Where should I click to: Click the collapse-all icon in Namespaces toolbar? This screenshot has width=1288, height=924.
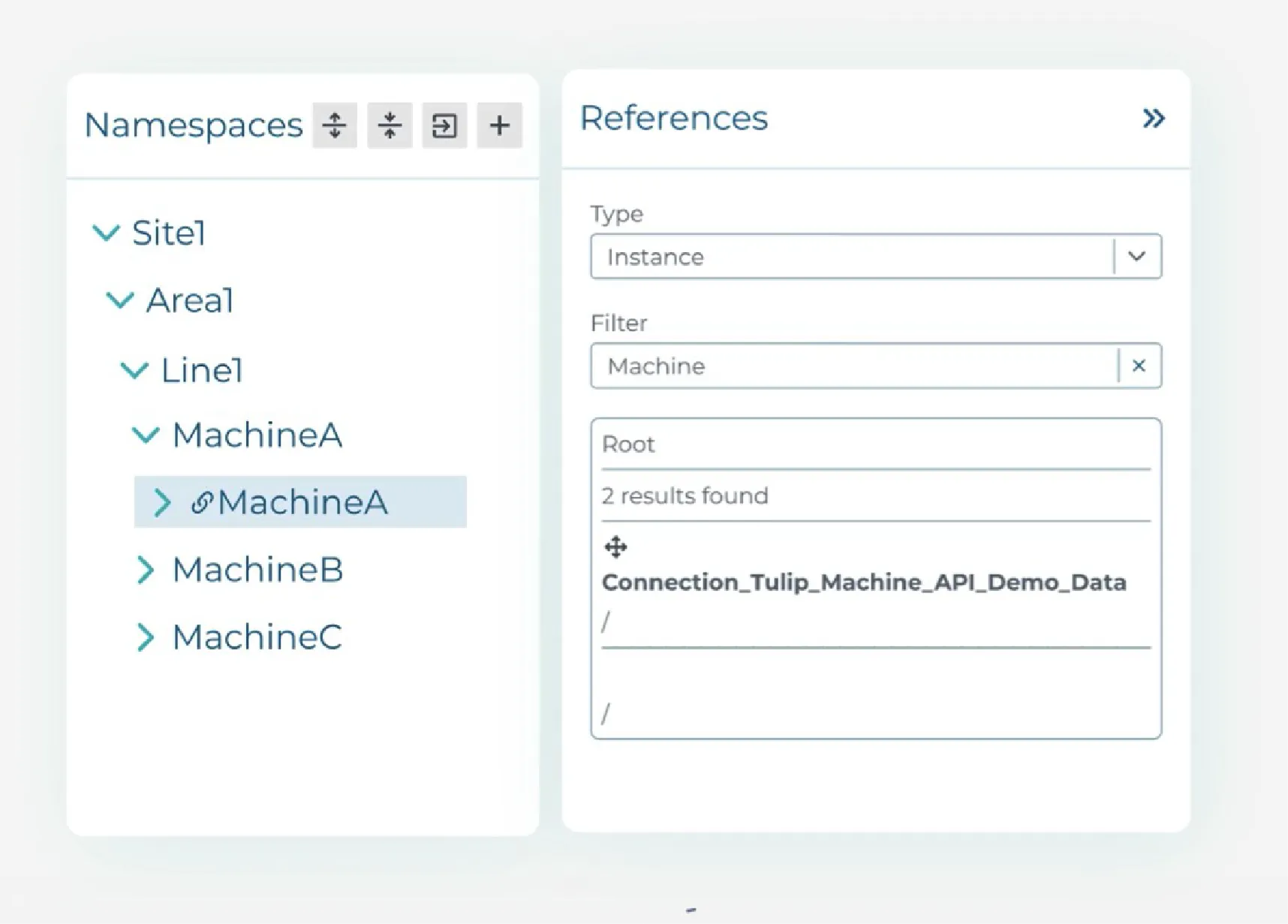coord(389,125)
